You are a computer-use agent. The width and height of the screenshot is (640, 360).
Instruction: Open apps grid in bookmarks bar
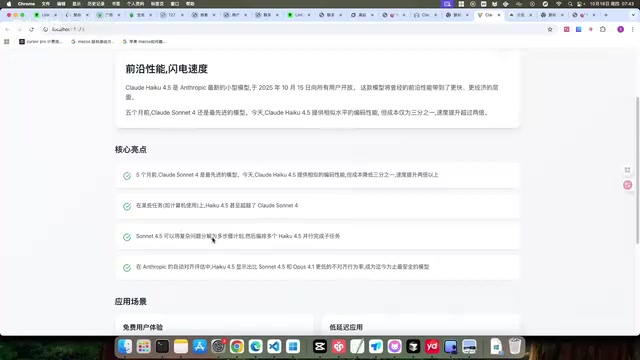coord(7,41)
